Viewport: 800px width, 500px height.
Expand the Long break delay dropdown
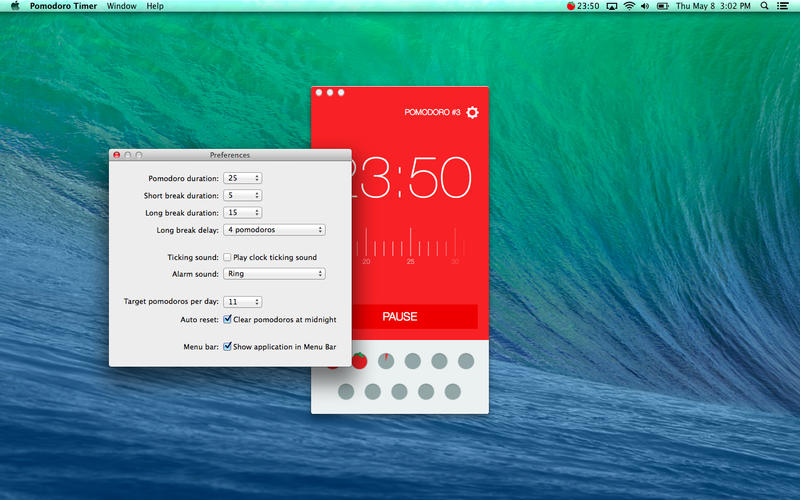(x=274, y=230)
